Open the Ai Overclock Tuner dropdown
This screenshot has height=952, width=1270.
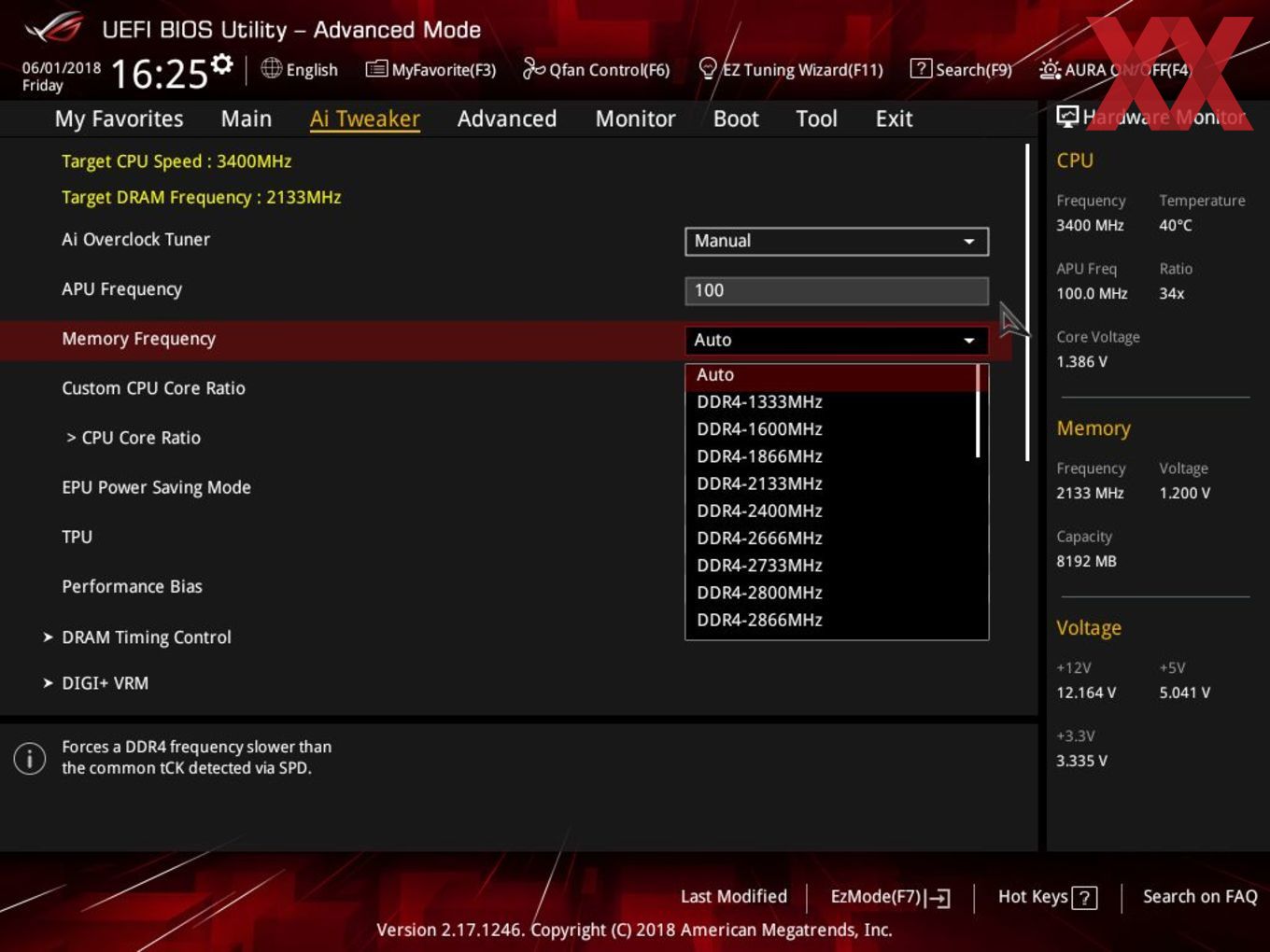837,241
